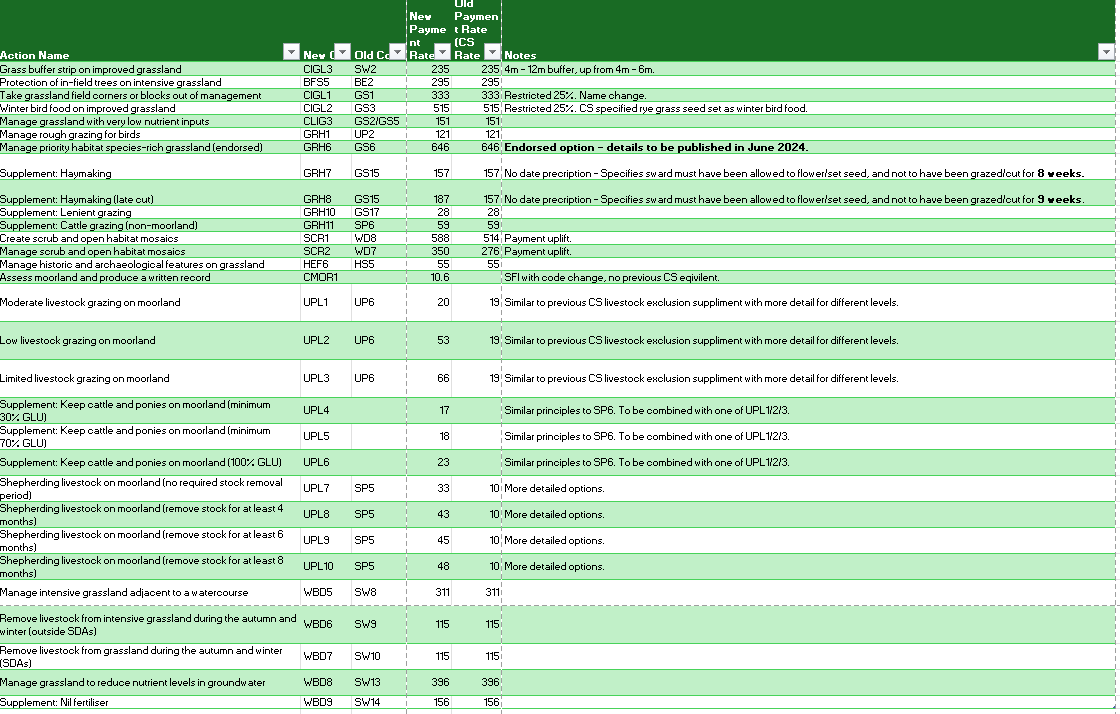
Task: Click the GS2/GS5 old code cell
Action: 379,121
